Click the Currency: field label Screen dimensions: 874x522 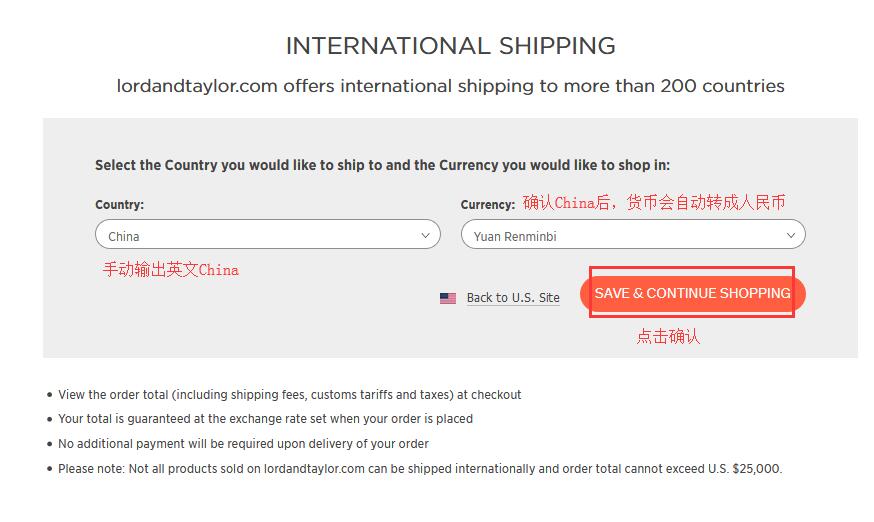488,205
